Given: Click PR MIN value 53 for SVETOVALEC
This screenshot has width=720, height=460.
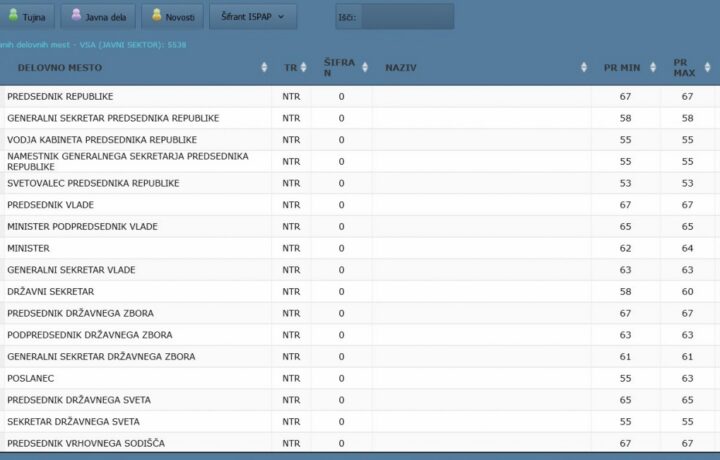Looking at the screenshot, I should pos(625,183).
